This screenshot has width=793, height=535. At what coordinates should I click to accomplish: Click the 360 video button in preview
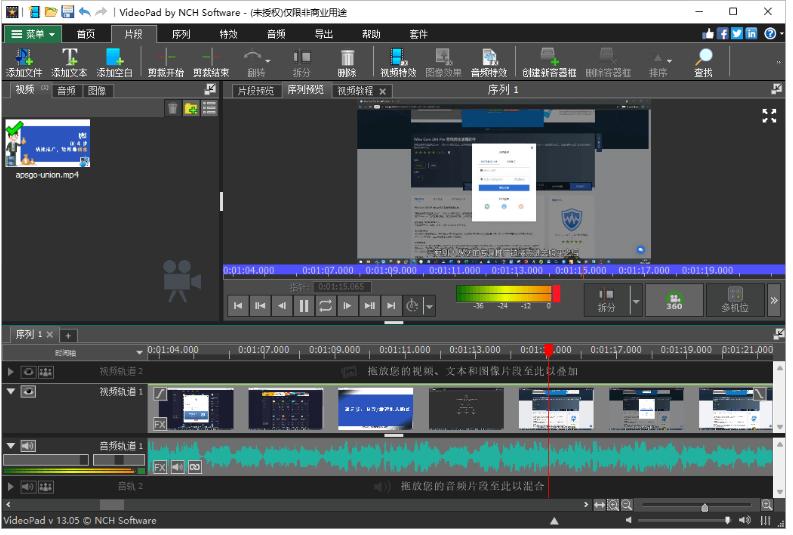[673, 300]
